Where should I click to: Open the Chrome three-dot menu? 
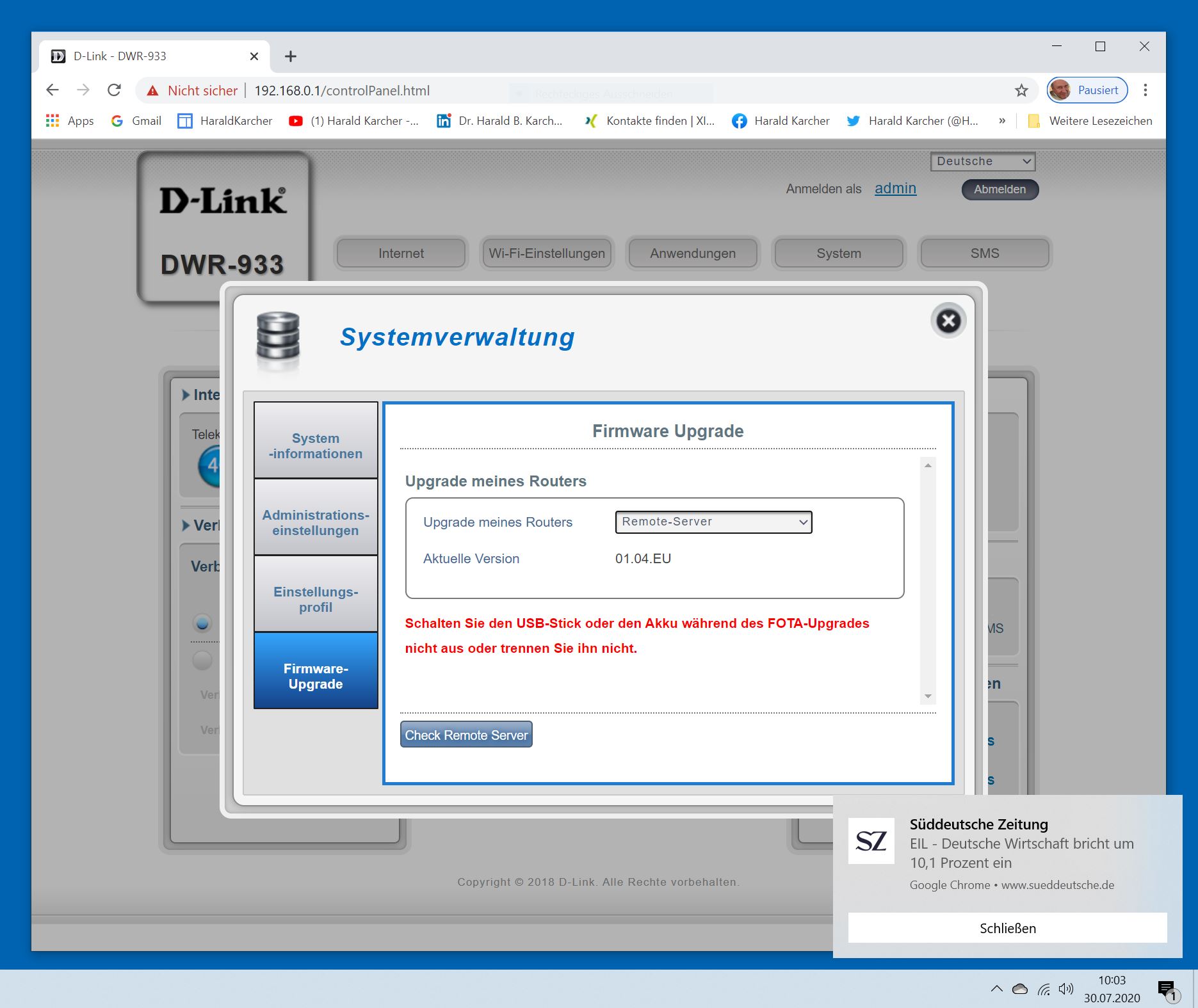coord(1145,90)
